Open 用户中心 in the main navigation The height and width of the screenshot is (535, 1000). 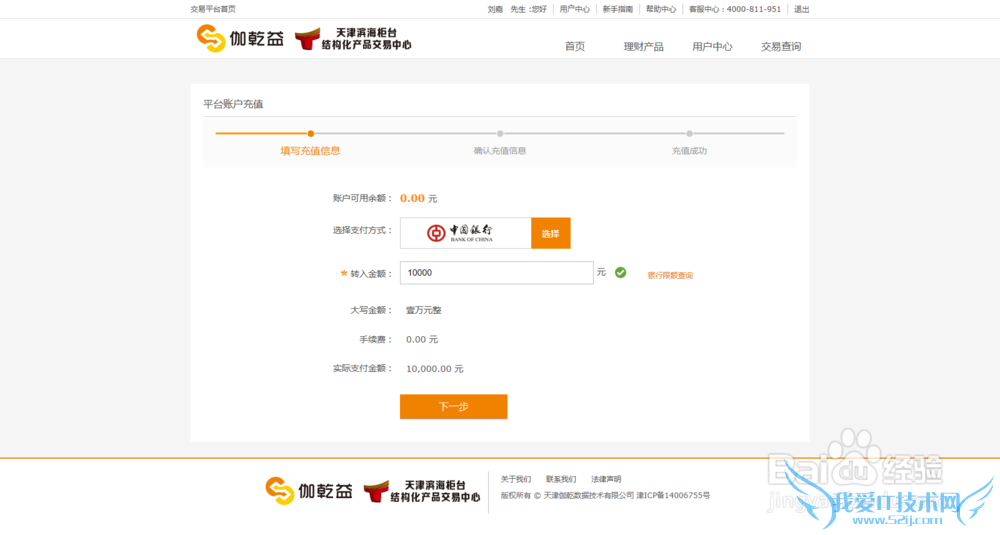coord(712,46)
